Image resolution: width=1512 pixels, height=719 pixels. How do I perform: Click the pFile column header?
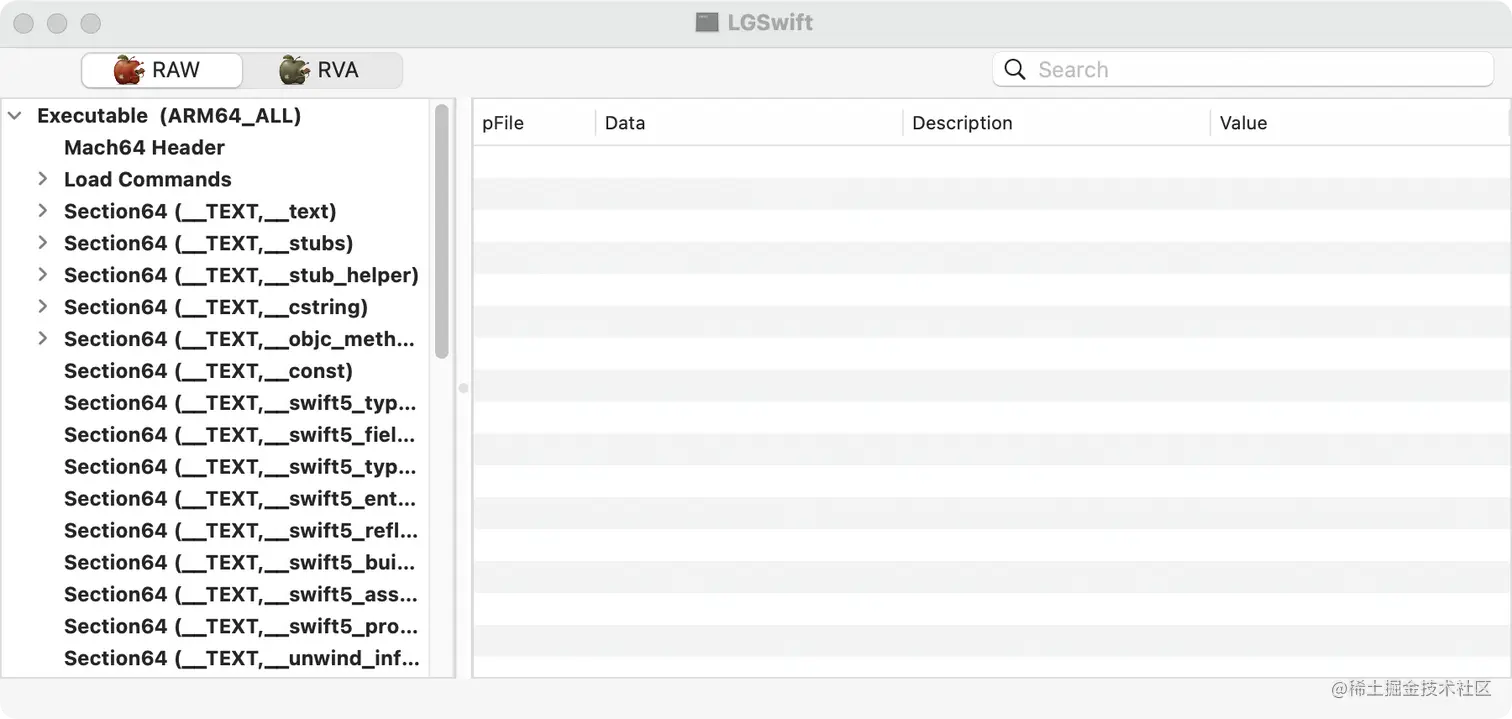[x=534, y=123]
